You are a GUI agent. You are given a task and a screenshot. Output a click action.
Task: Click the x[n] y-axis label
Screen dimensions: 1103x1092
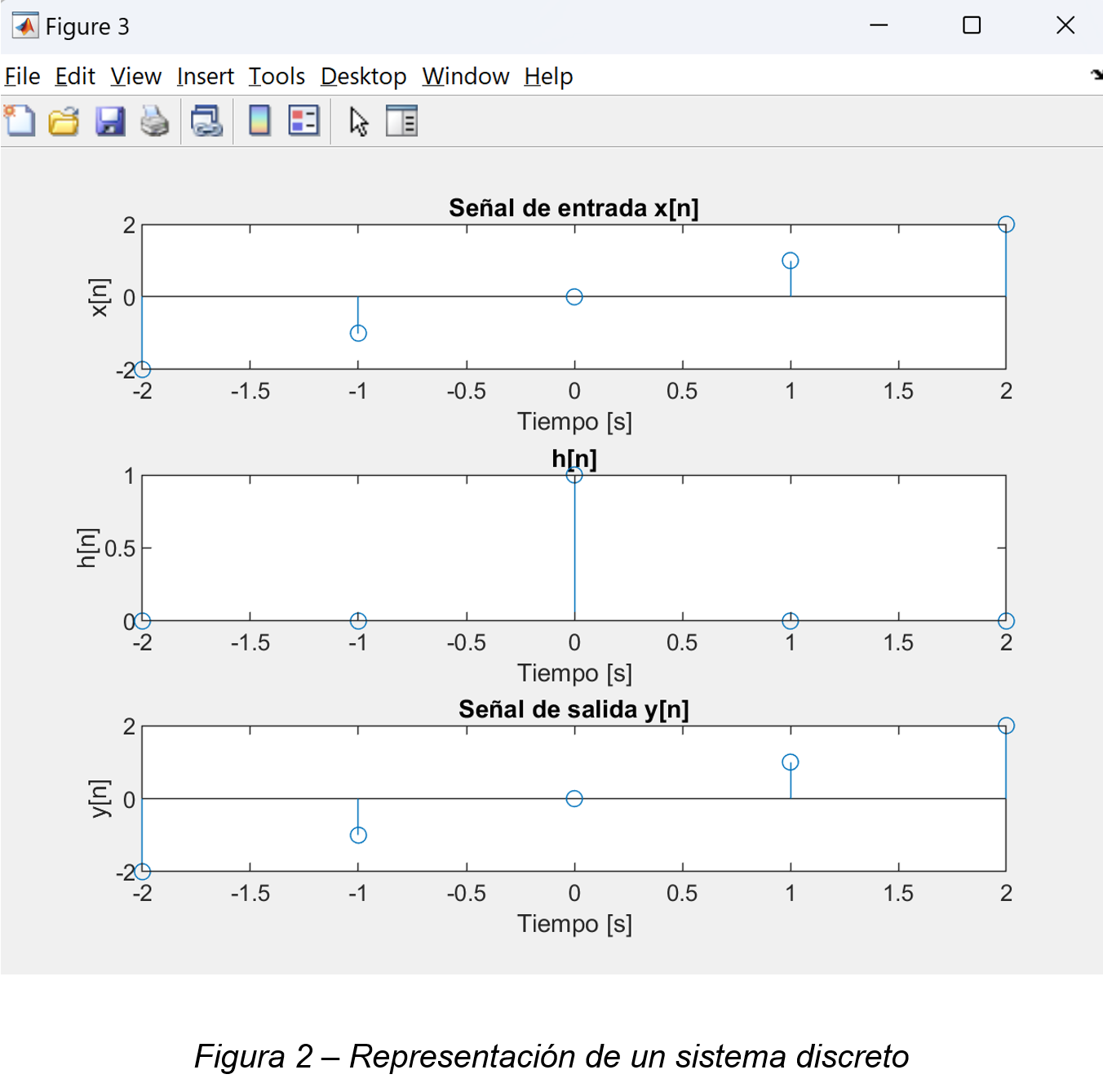pos(99,297)
